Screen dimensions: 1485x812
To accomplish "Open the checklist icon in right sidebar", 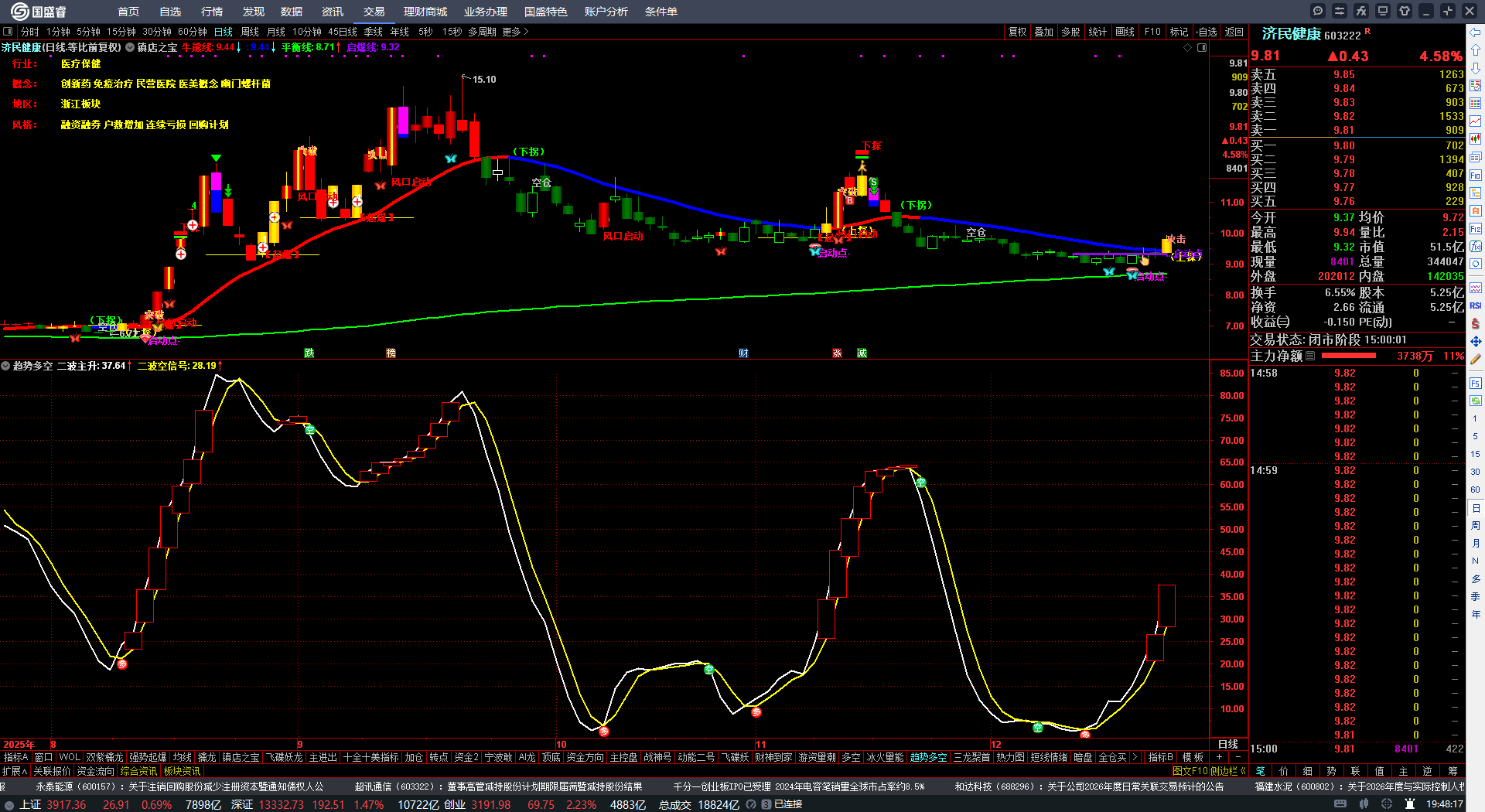I will [1476, 85].
